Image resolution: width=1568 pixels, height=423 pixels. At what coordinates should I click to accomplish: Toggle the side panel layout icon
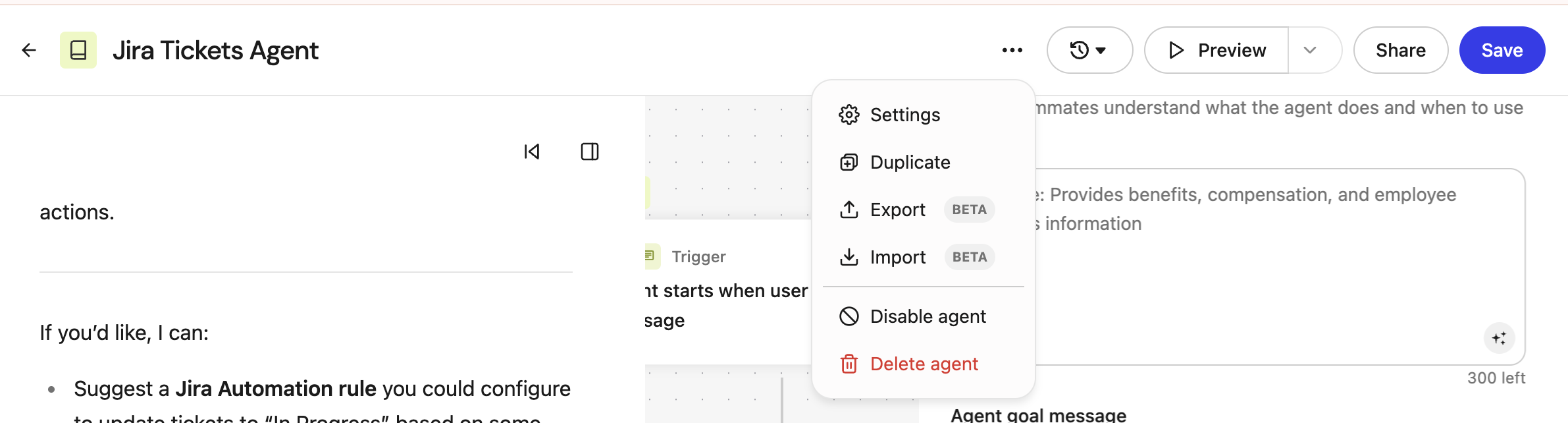590,152
